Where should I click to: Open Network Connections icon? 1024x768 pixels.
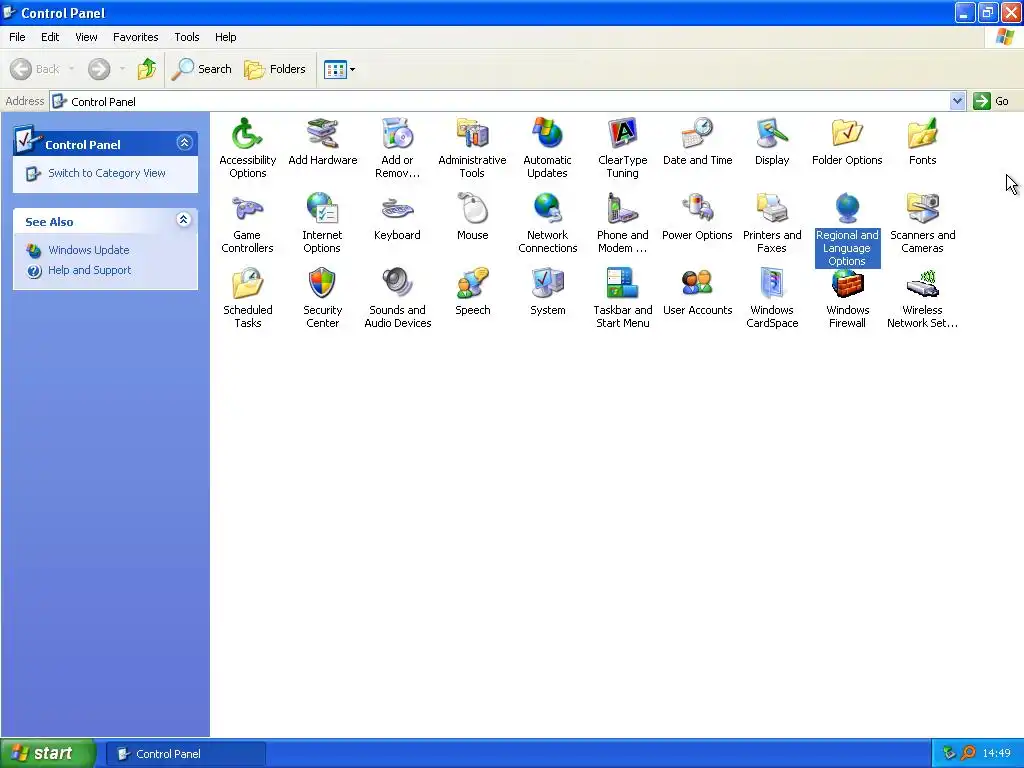(x=547, y=208)
